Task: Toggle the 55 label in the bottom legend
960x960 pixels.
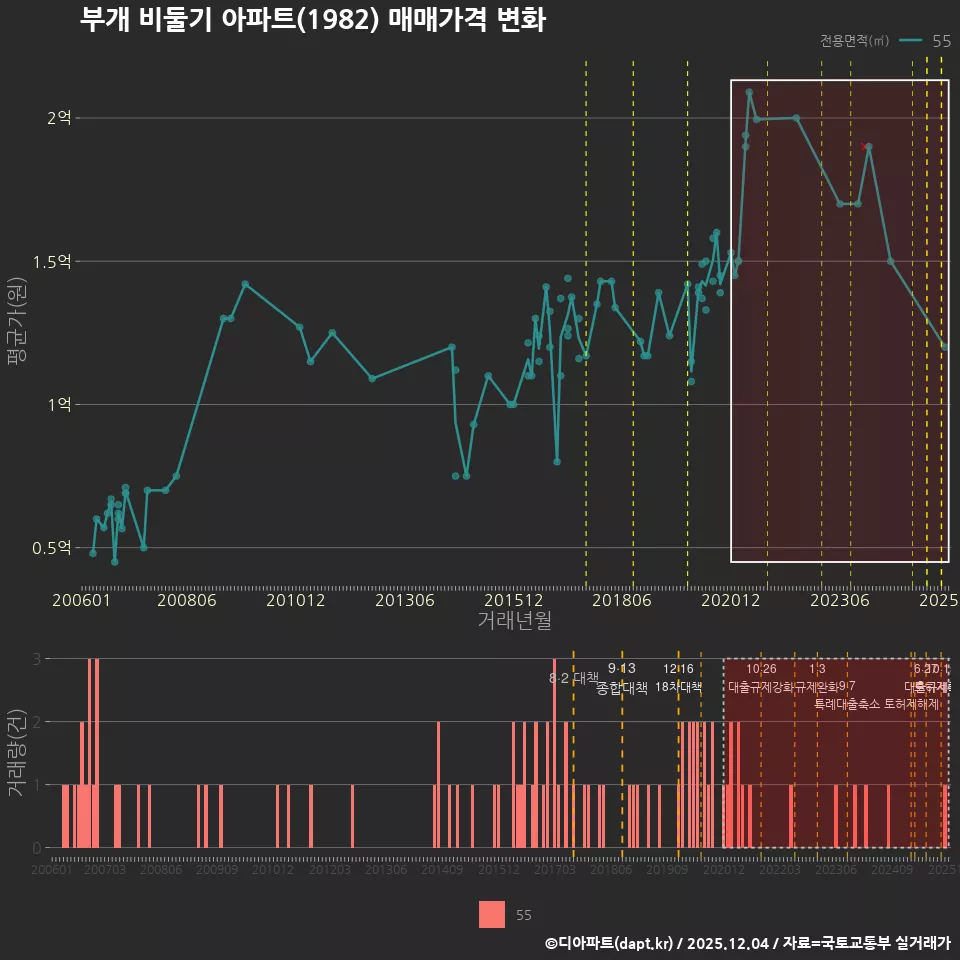Action: pyautogui.click(x=524, y=915)
